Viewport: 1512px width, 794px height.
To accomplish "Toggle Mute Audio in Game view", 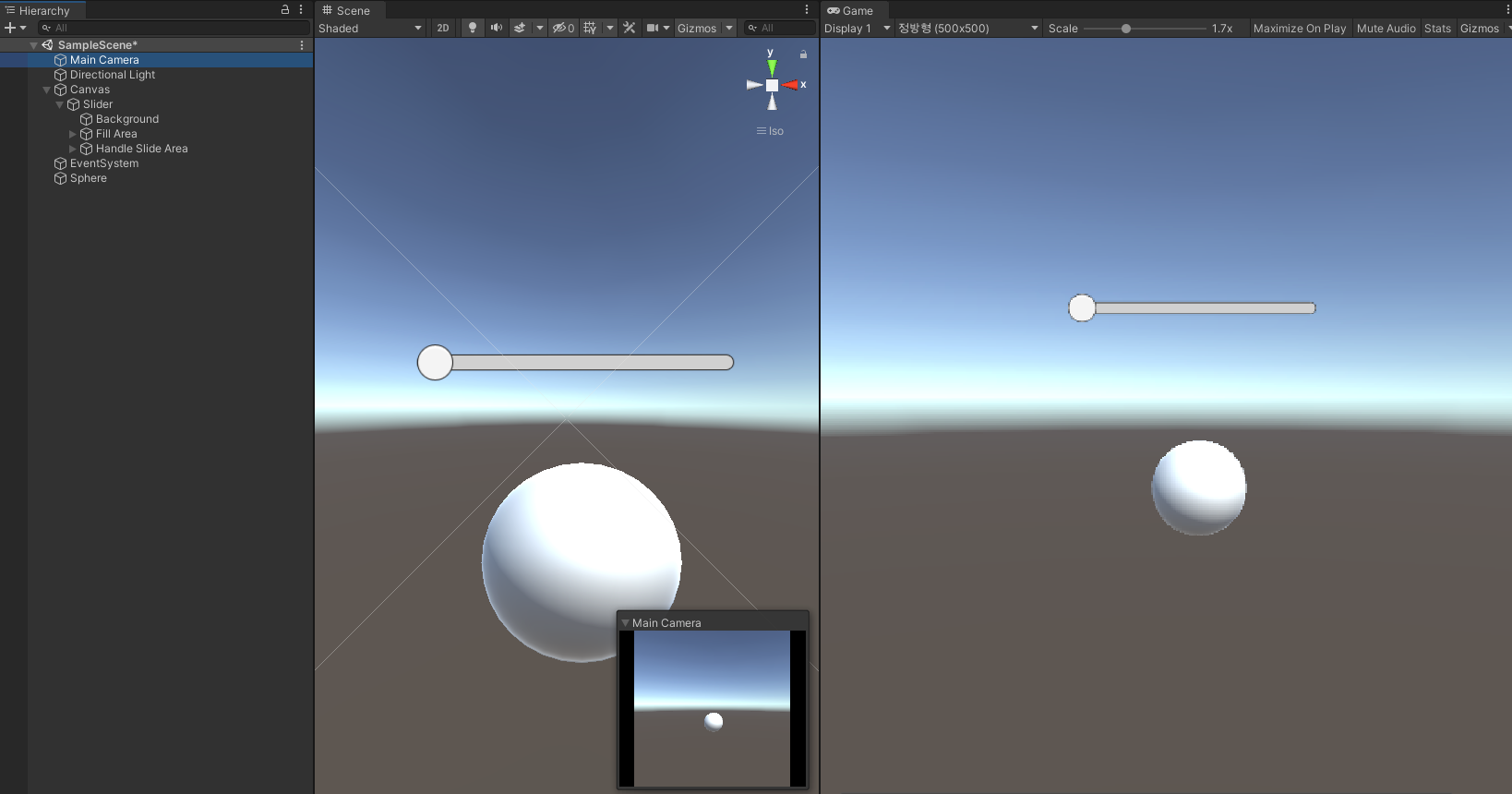I will click(1386, 28).
